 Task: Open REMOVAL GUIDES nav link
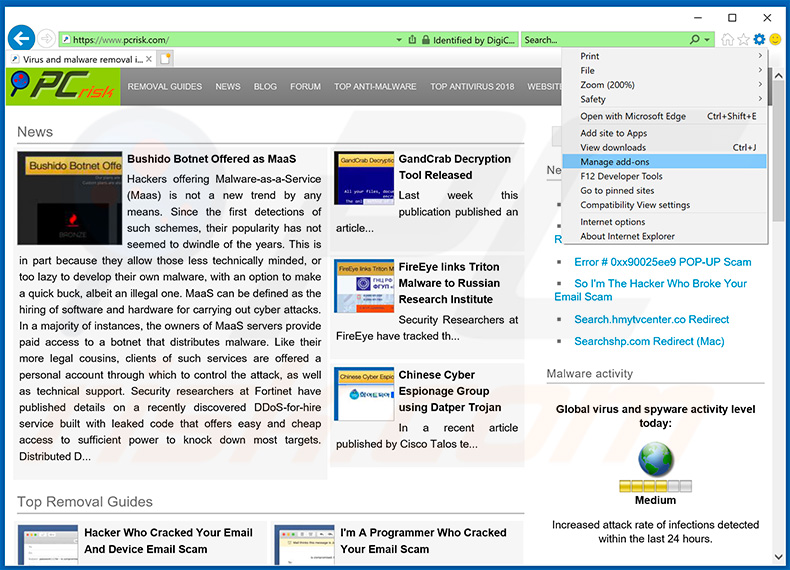click(x=165, y=87)
